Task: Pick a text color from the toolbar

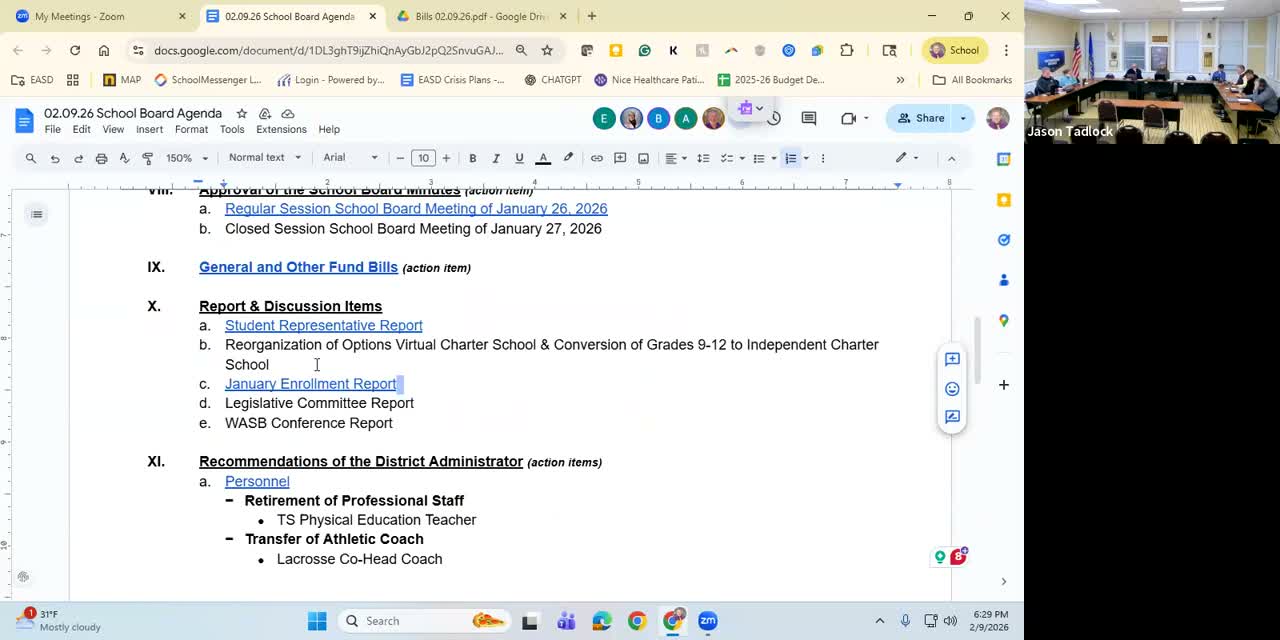Action: (543, 158)
